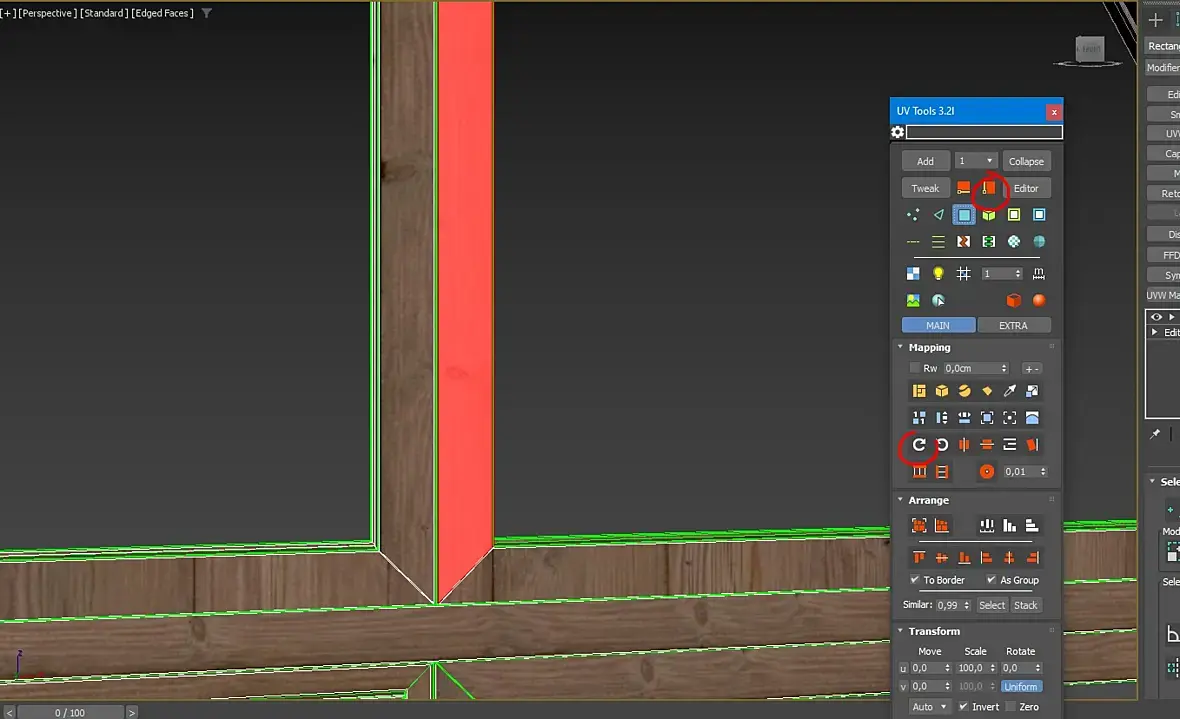
Task: Adjust the Rotate 0,0 spinner
Action: (1038, 668)
